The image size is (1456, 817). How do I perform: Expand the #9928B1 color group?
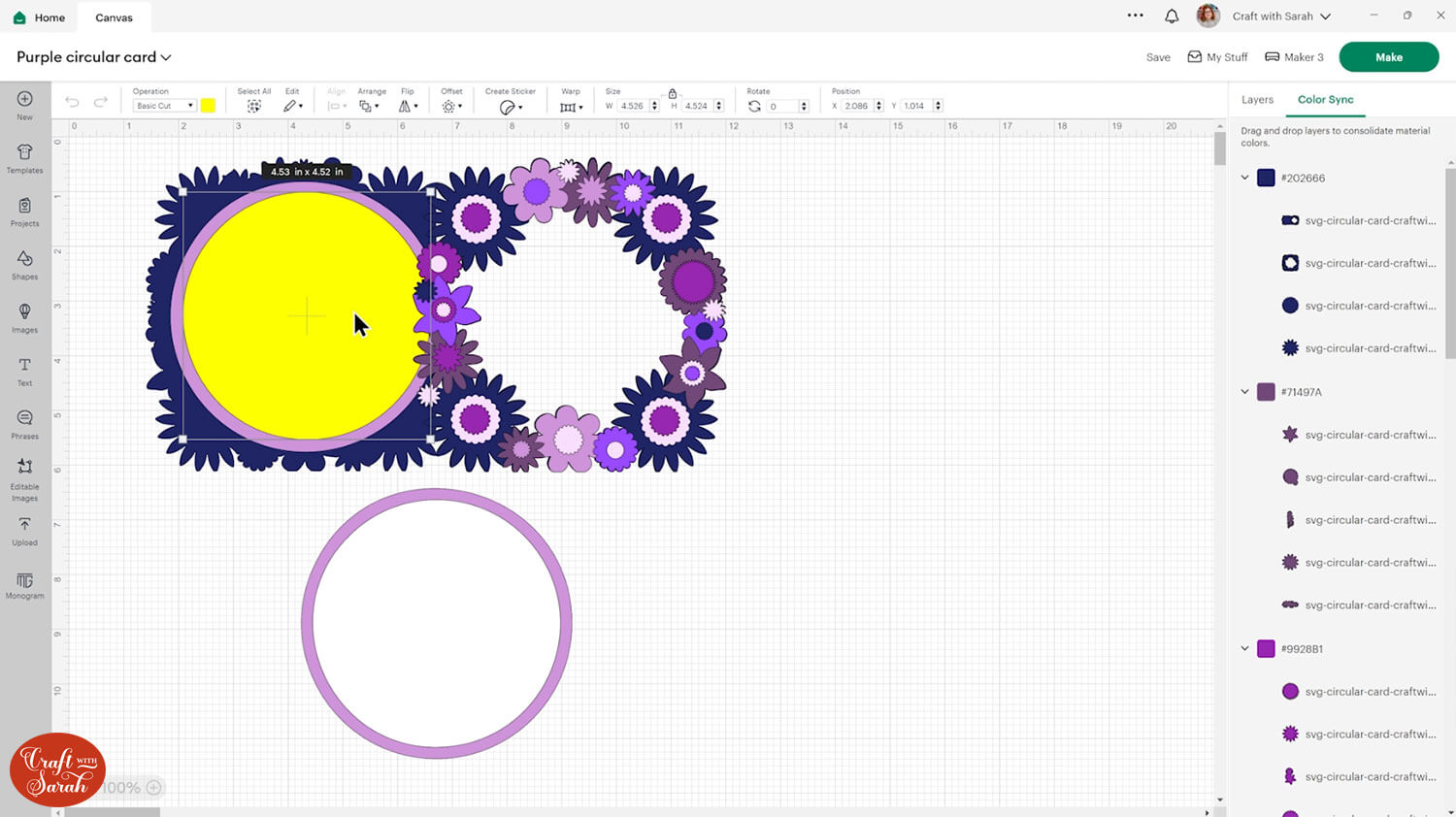(1245, 648)
